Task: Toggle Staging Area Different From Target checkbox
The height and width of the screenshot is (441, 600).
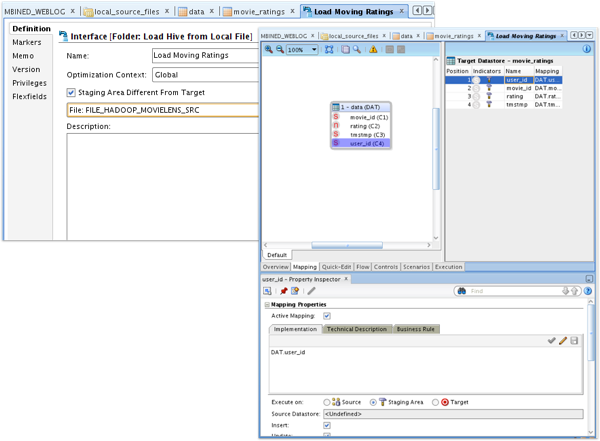Action: (x=71, y=92)
